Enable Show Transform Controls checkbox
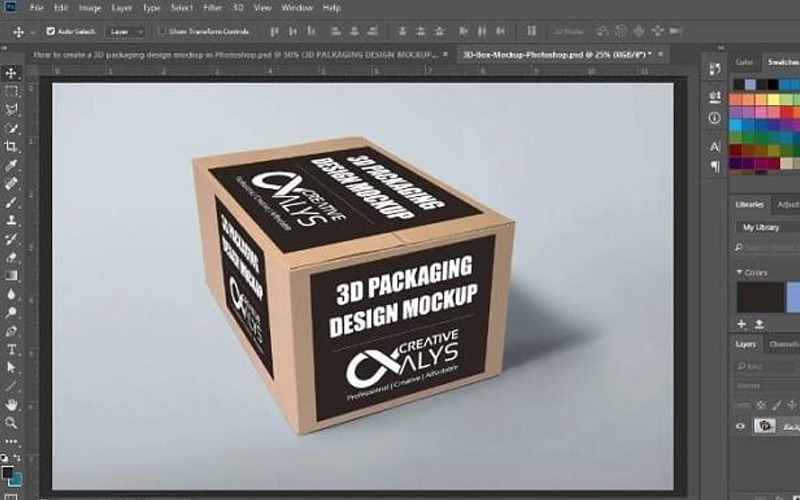Viewport: 800px width, 500px height. tap(161, 31)
